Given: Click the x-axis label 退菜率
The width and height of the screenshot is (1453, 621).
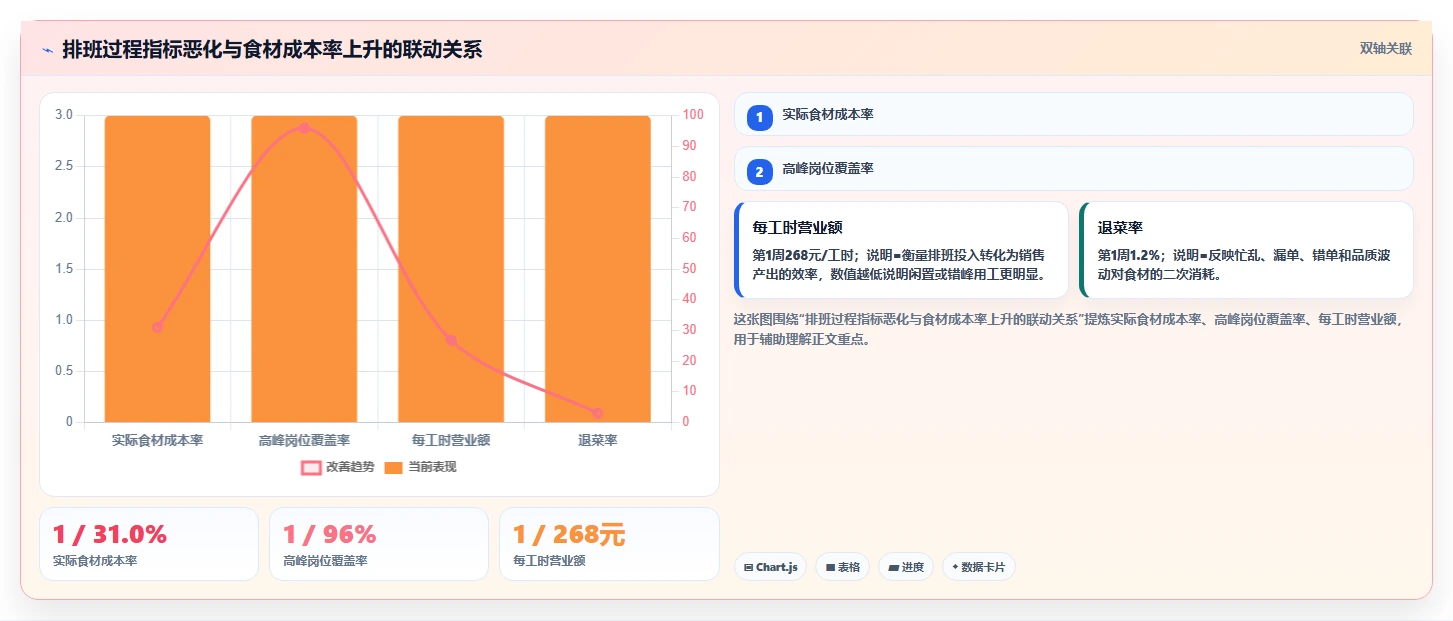Looking at the screenshot, I should (598, 440).
